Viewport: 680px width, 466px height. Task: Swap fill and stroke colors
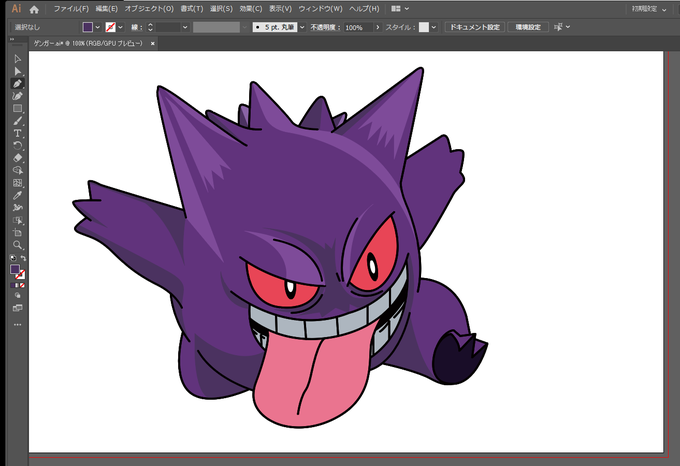pos(23,258)
